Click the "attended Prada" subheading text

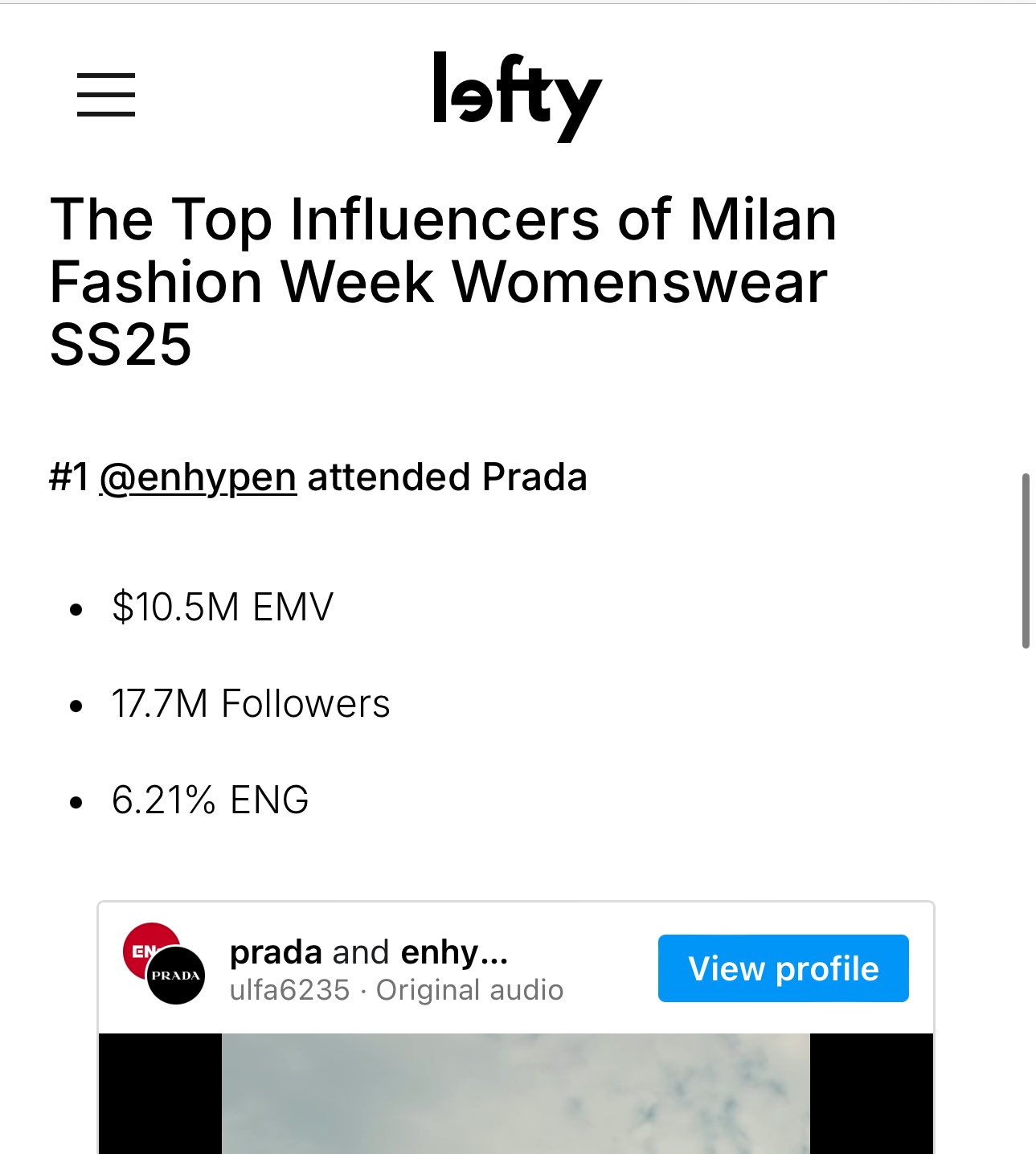click(448, 477)
